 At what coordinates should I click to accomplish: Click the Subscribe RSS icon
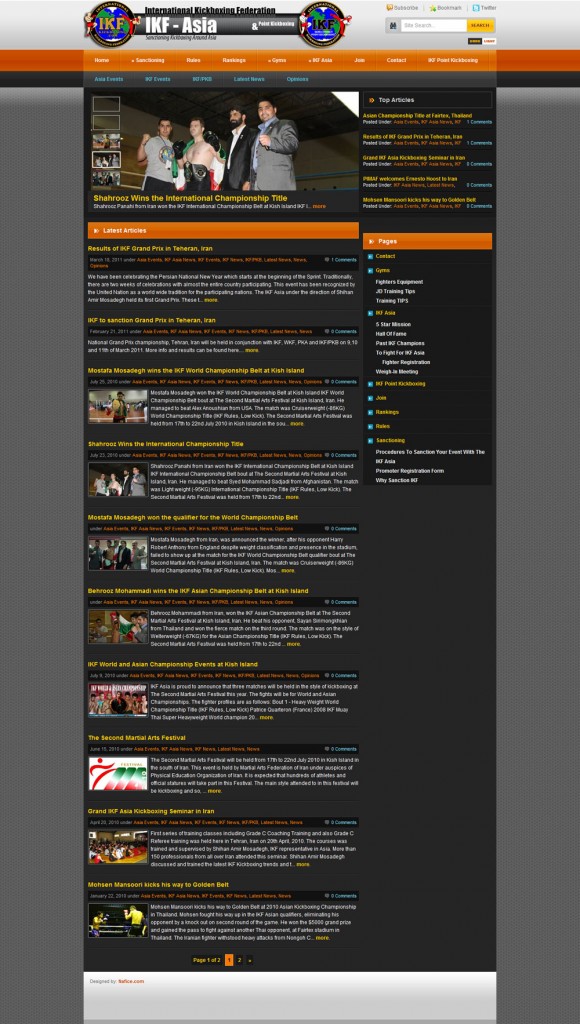389,8
